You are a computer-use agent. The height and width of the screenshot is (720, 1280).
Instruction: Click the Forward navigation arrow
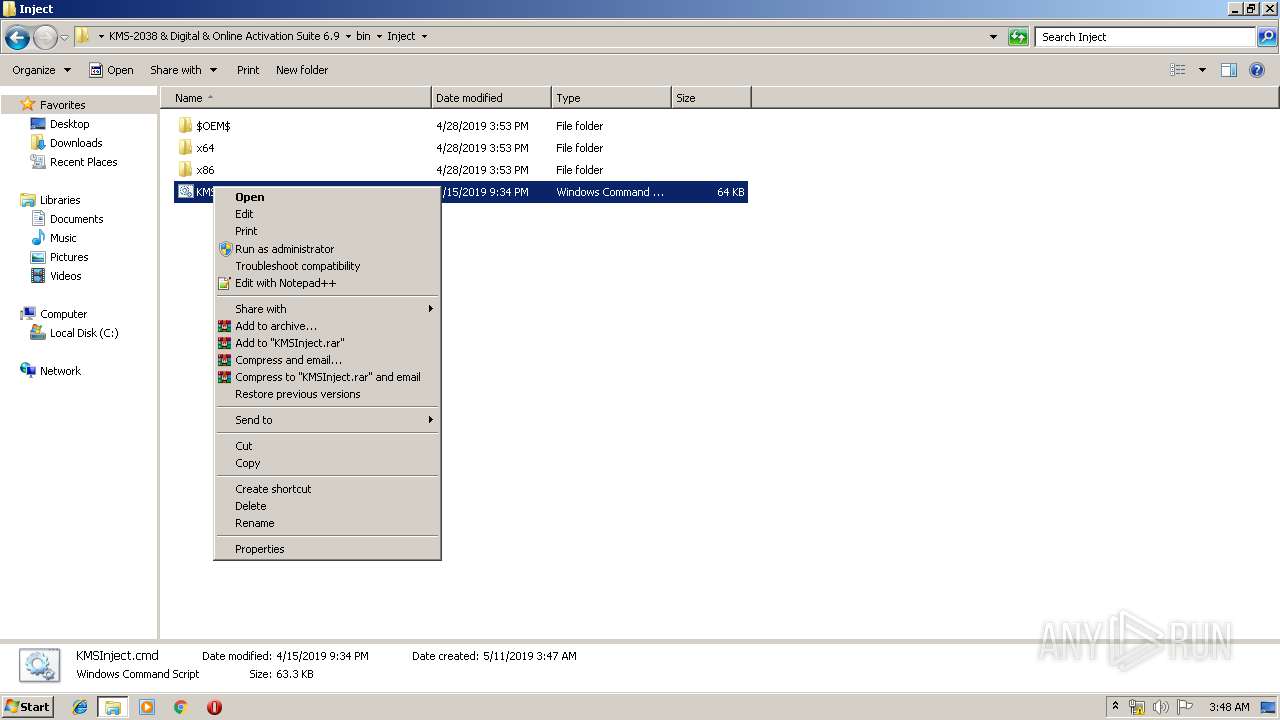(x=45, y=38)
